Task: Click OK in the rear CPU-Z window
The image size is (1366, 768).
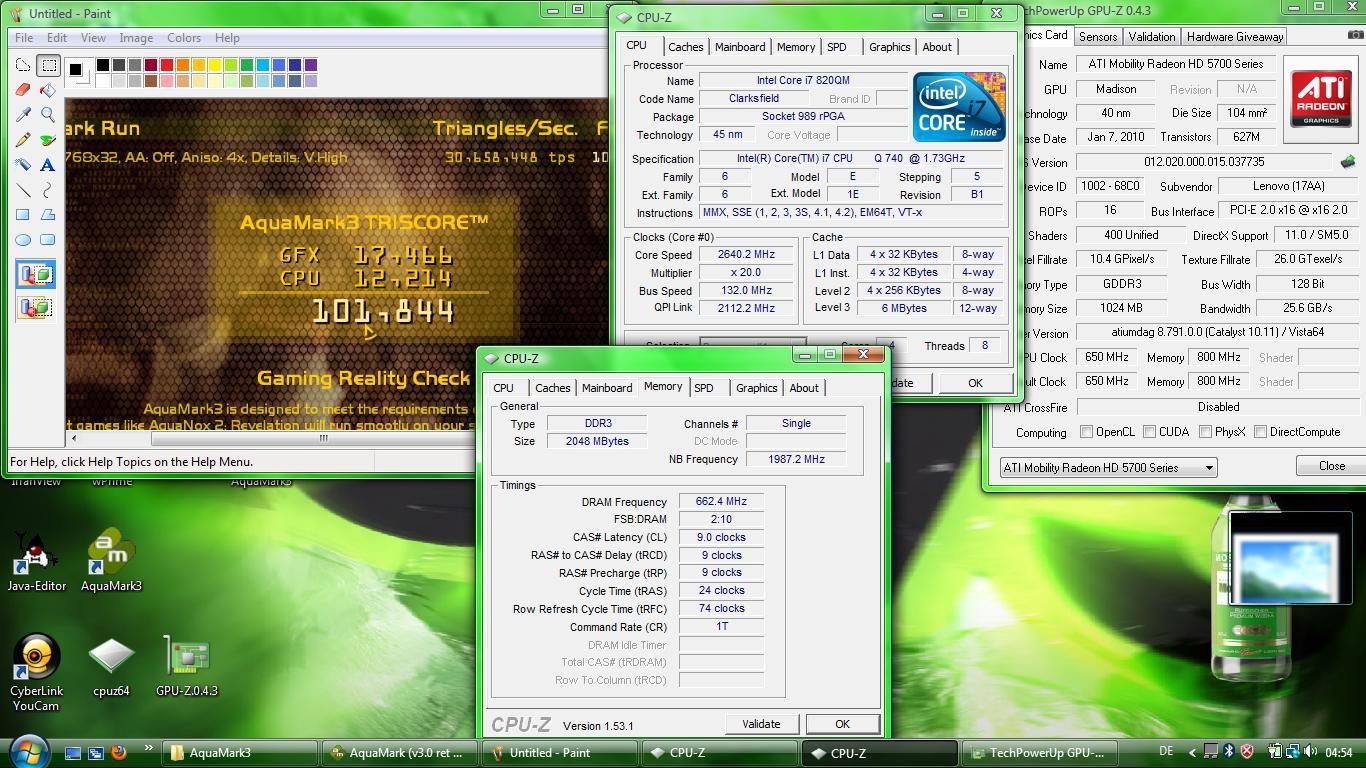Action: pos(975,383)
